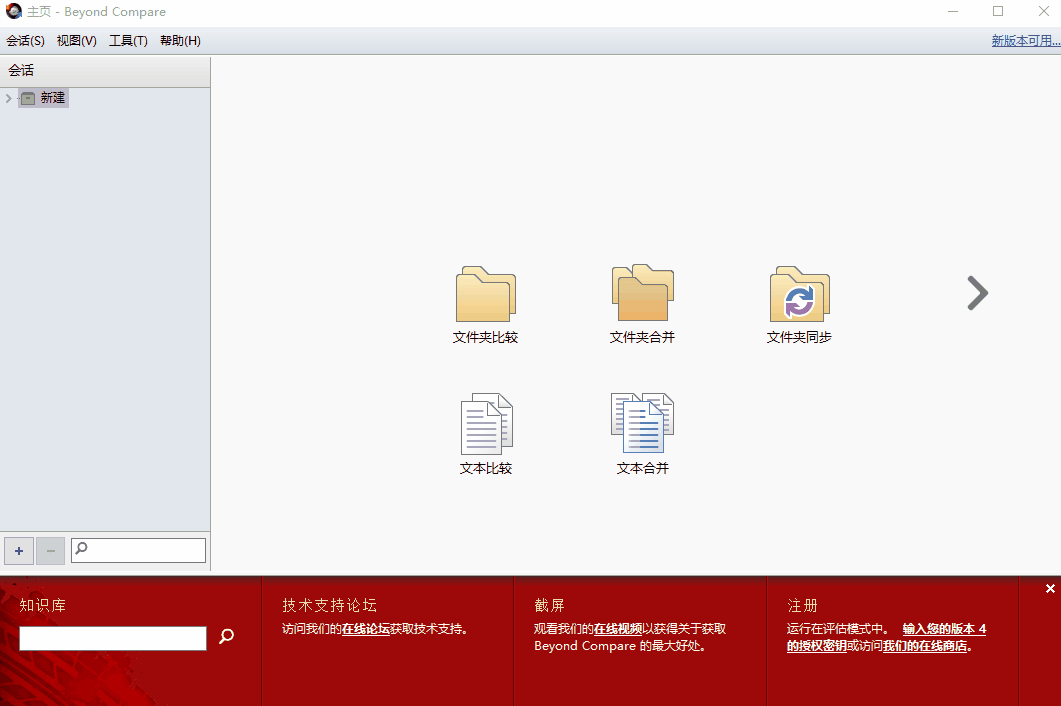Visit the 我们的在线商店 store link
Screen dimensions: 1061x706
[925, 646]
